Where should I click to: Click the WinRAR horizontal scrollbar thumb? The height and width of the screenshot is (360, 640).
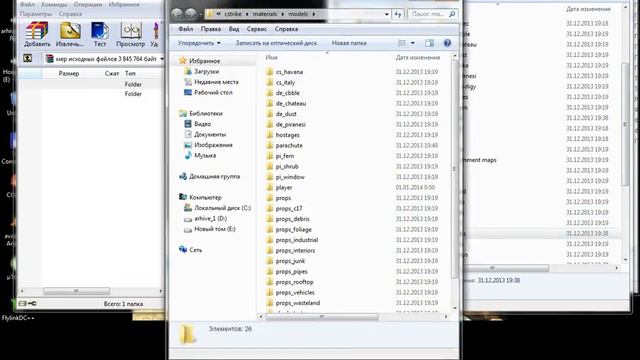[x=76, y=291]
